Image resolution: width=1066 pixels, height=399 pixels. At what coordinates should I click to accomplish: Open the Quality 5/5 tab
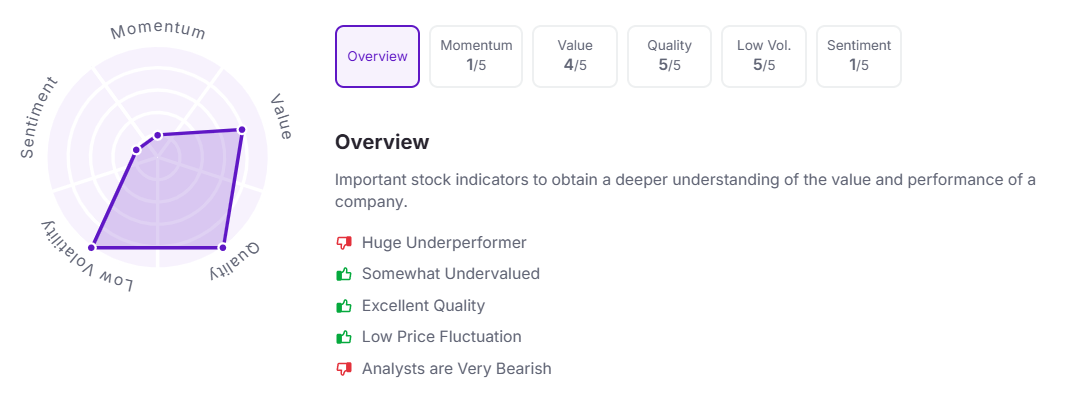(x=669, y=56)
